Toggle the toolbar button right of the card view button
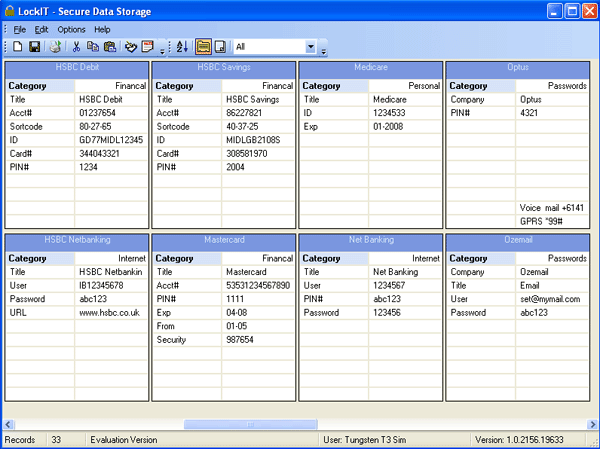 [x=220, y=47]
